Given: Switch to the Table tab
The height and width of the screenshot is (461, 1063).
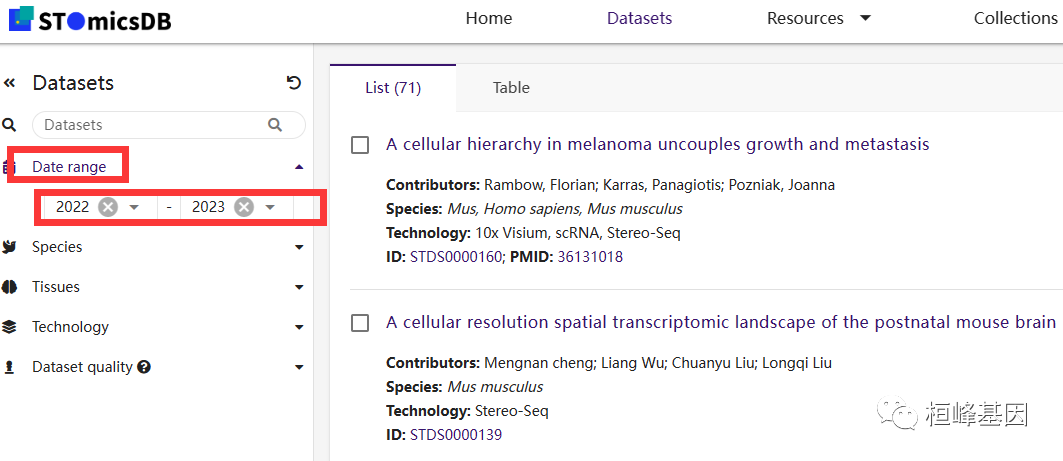Looking at the screenshot, I should [511, 88].
